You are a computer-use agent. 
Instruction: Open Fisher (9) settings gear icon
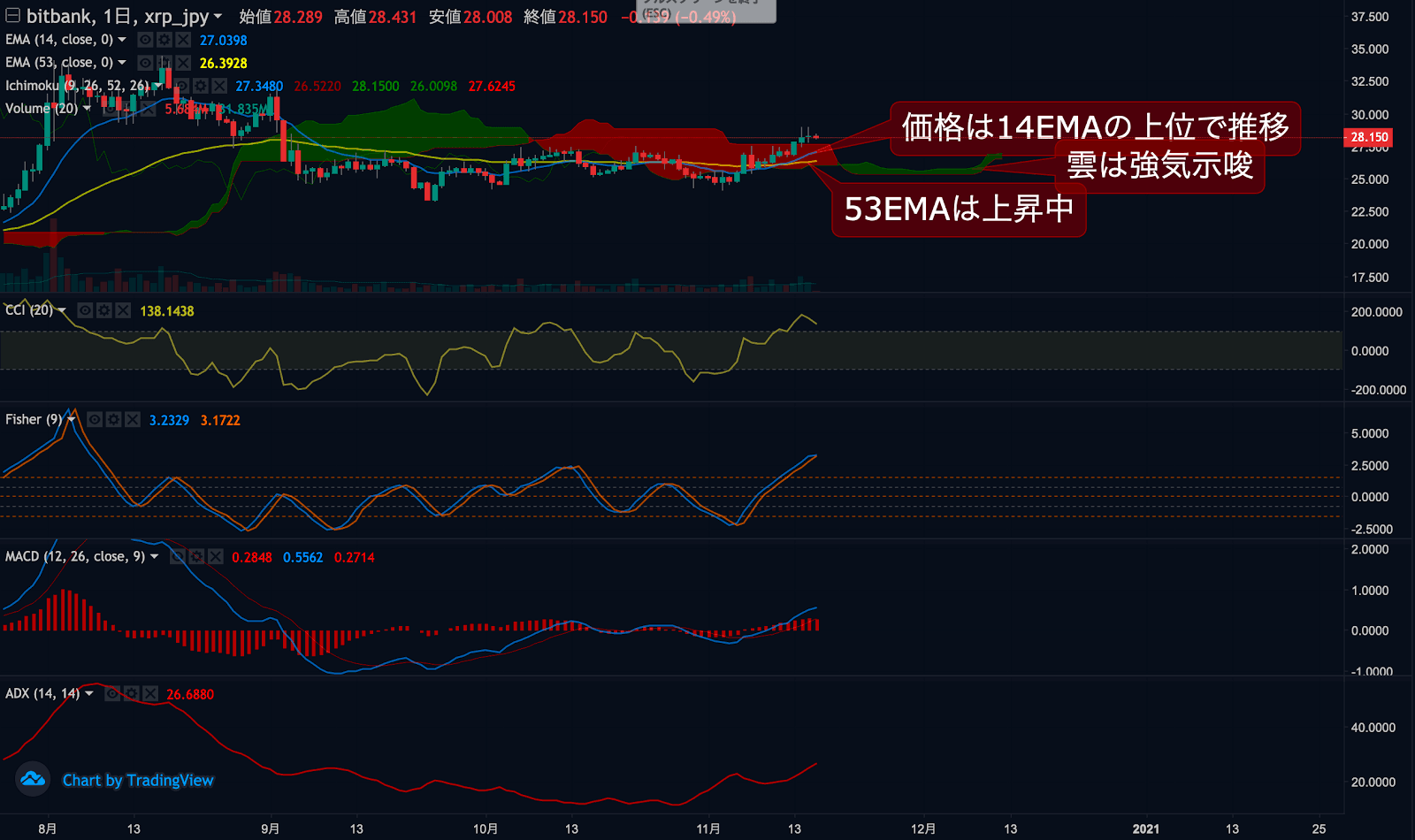[x=113, y=420]
